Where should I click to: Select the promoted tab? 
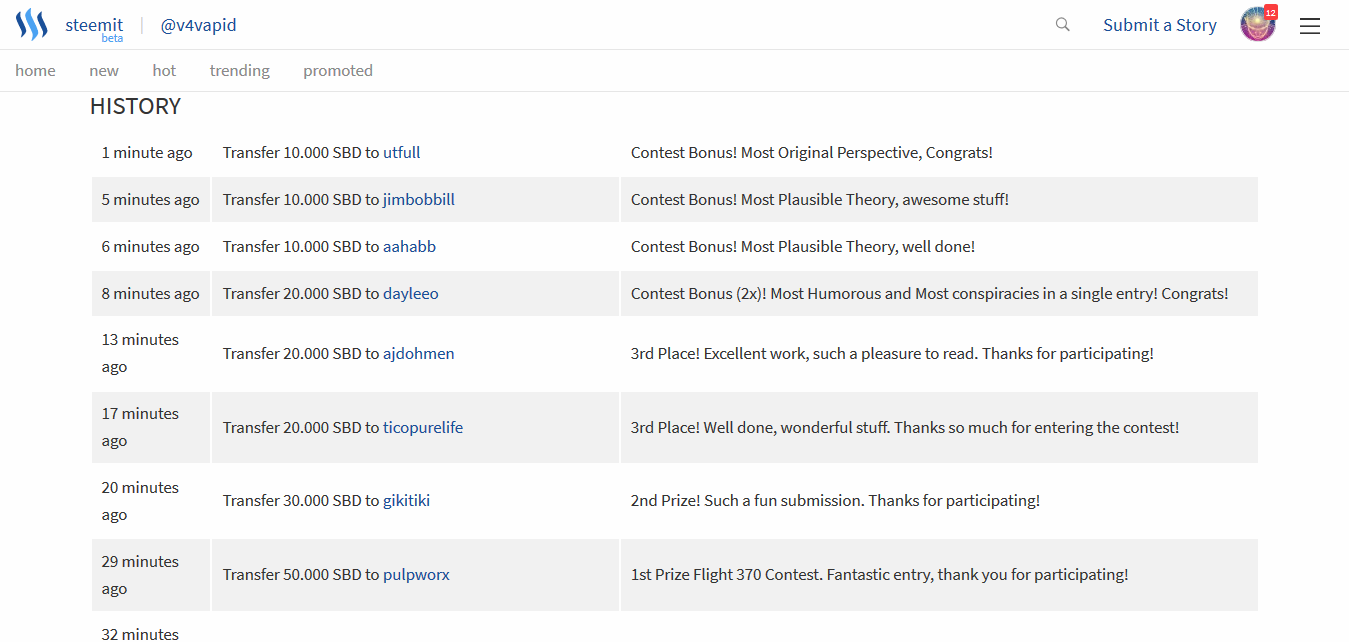(338, 71)
